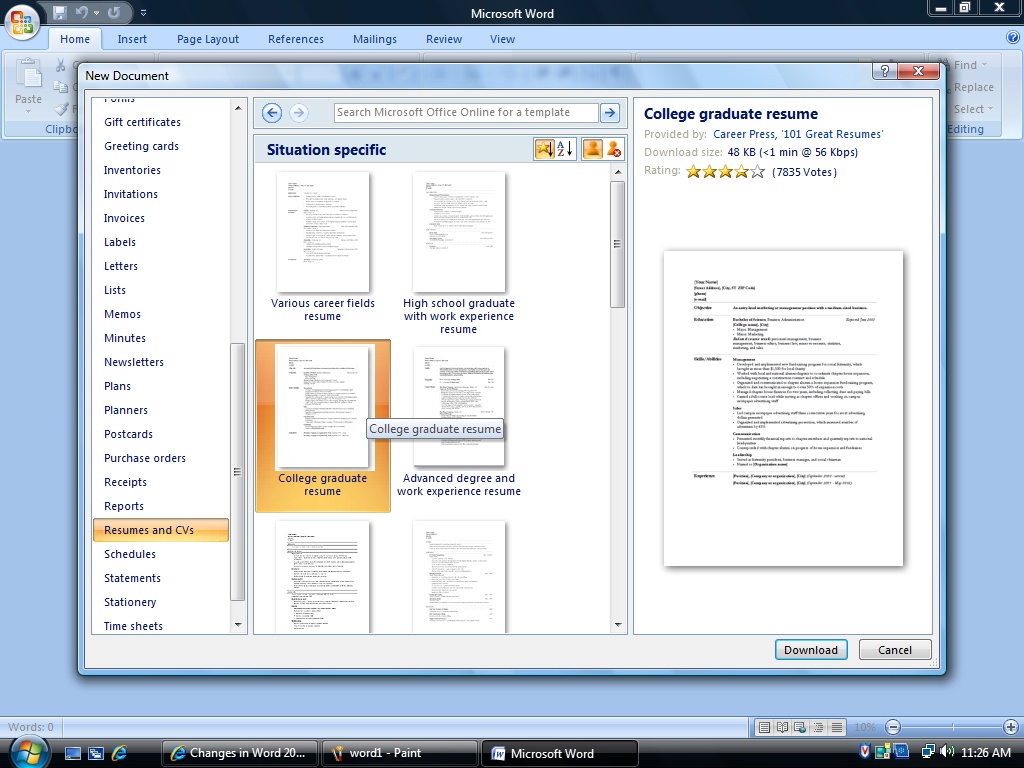Select Gift certificates category
Screen dimensions: 1024x768
[142, 122]
